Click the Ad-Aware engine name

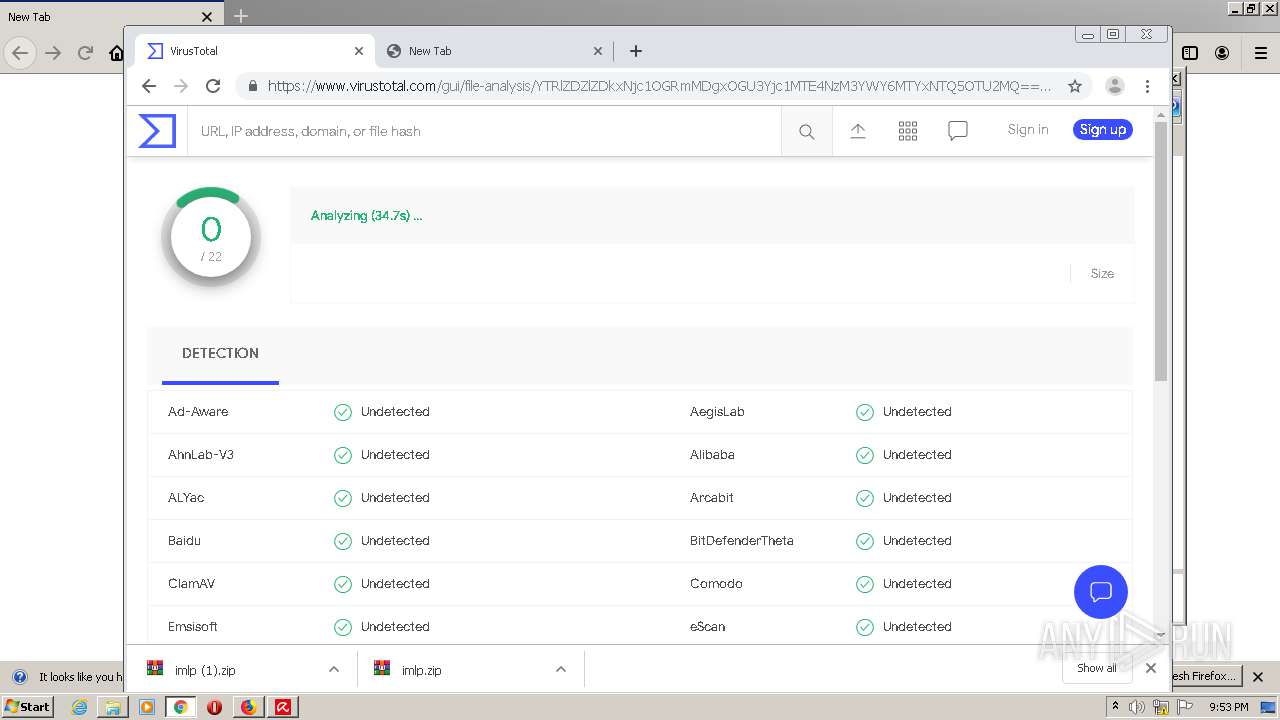click(x=198, y=412)
